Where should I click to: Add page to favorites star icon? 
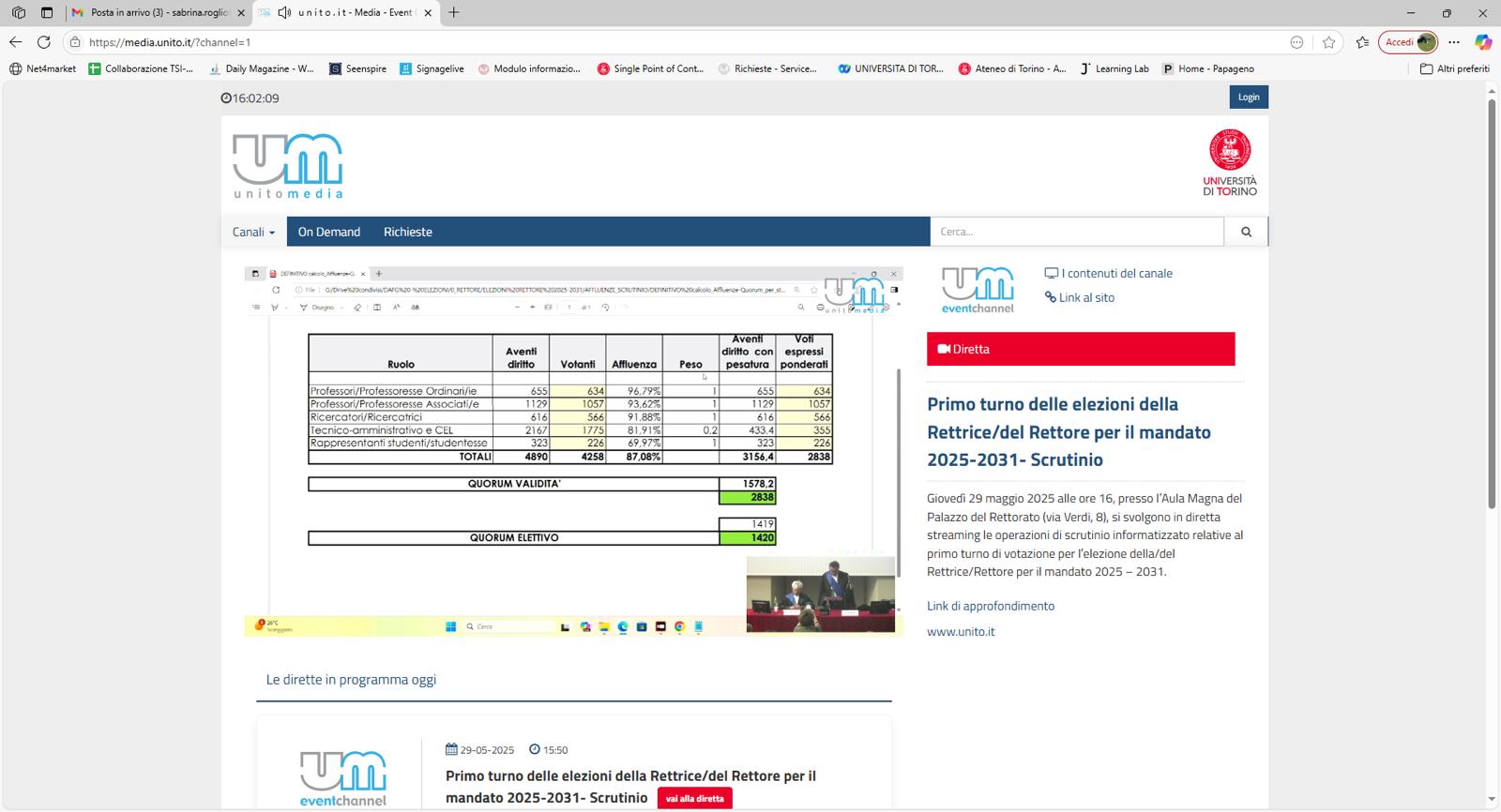pos(1328,42)
